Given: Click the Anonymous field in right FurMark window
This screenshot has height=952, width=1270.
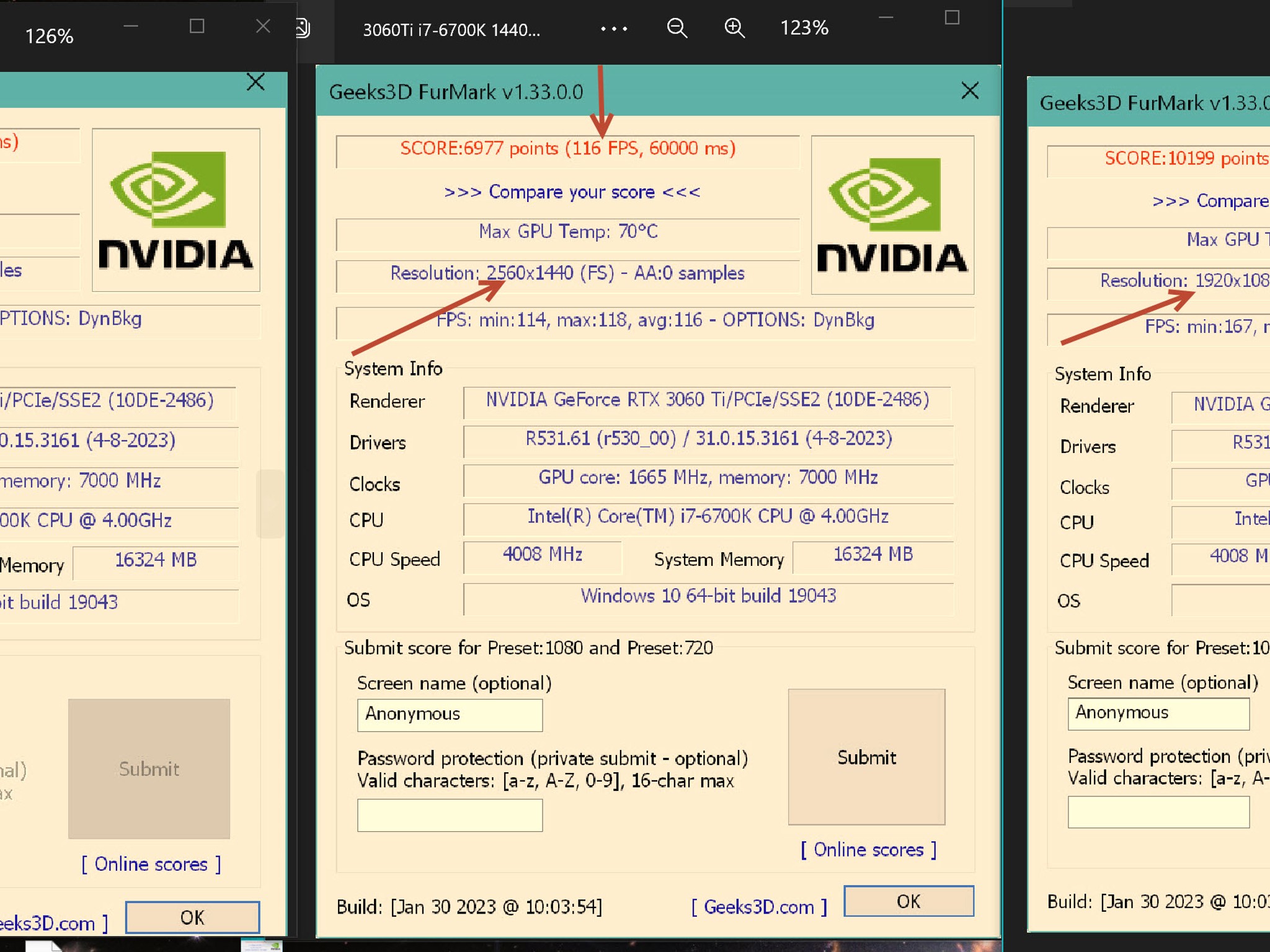Looking at the screenshot, I should (1158, 713).
